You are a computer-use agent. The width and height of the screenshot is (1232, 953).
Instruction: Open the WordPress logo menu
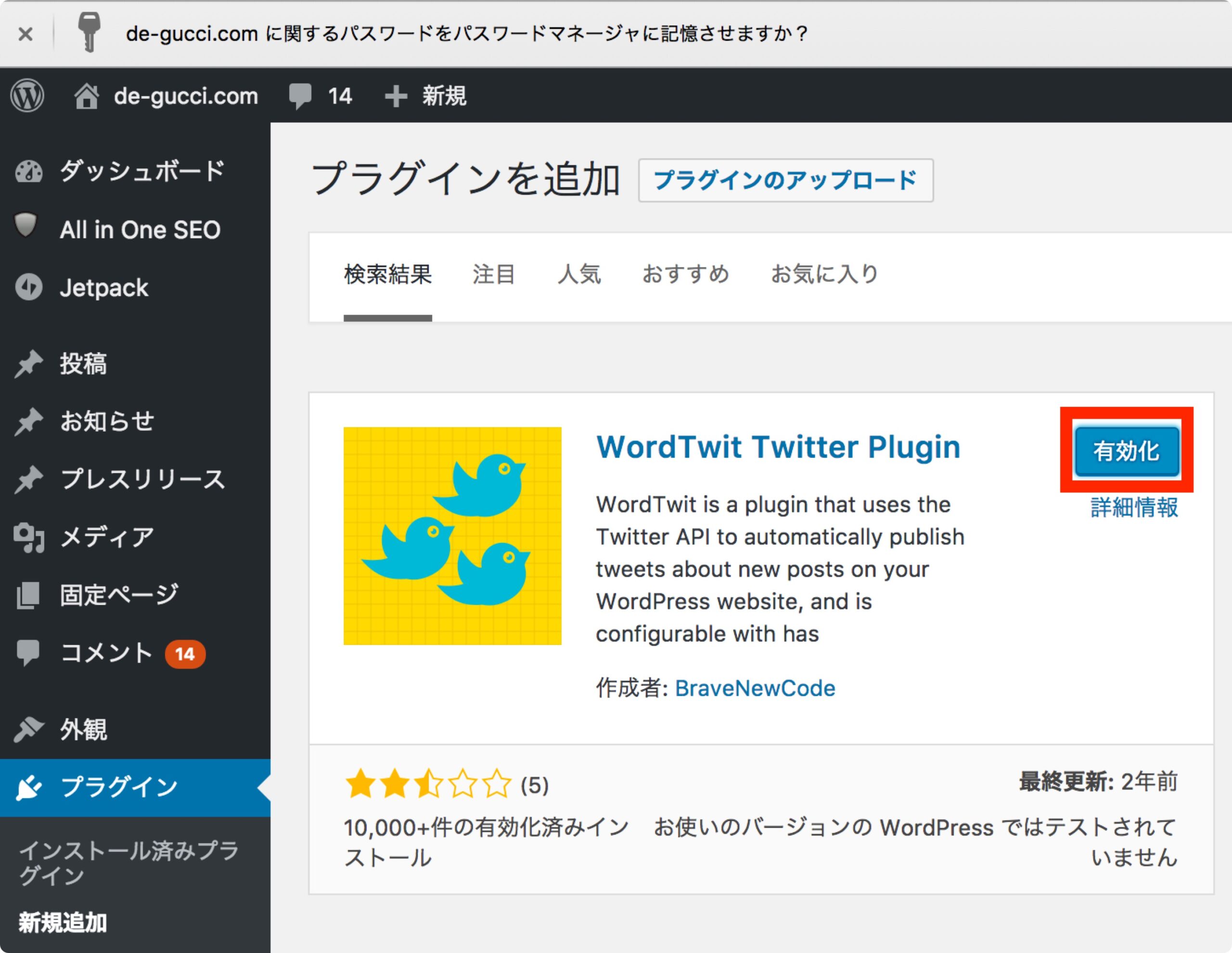27,95
